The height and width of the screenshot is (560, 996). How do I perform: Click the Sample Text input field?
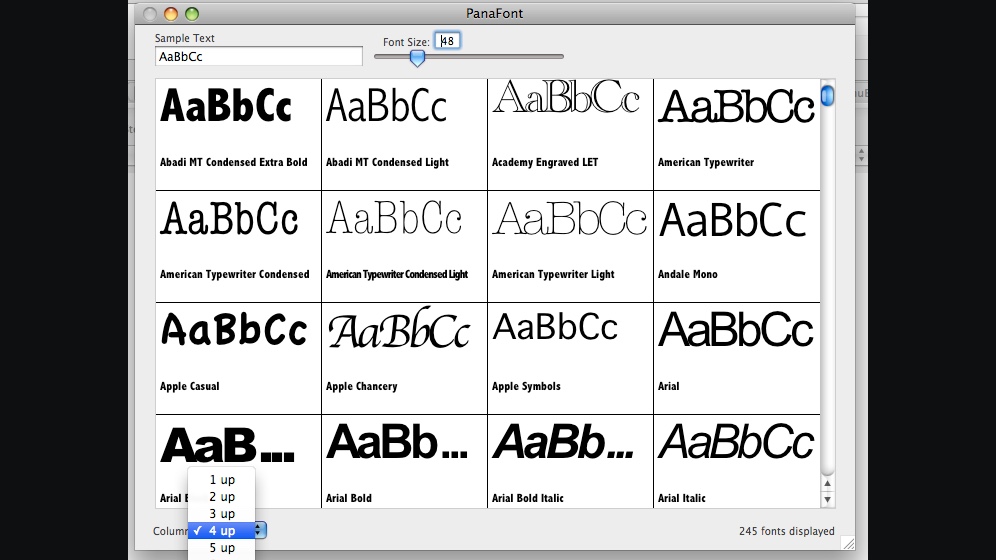259,57
